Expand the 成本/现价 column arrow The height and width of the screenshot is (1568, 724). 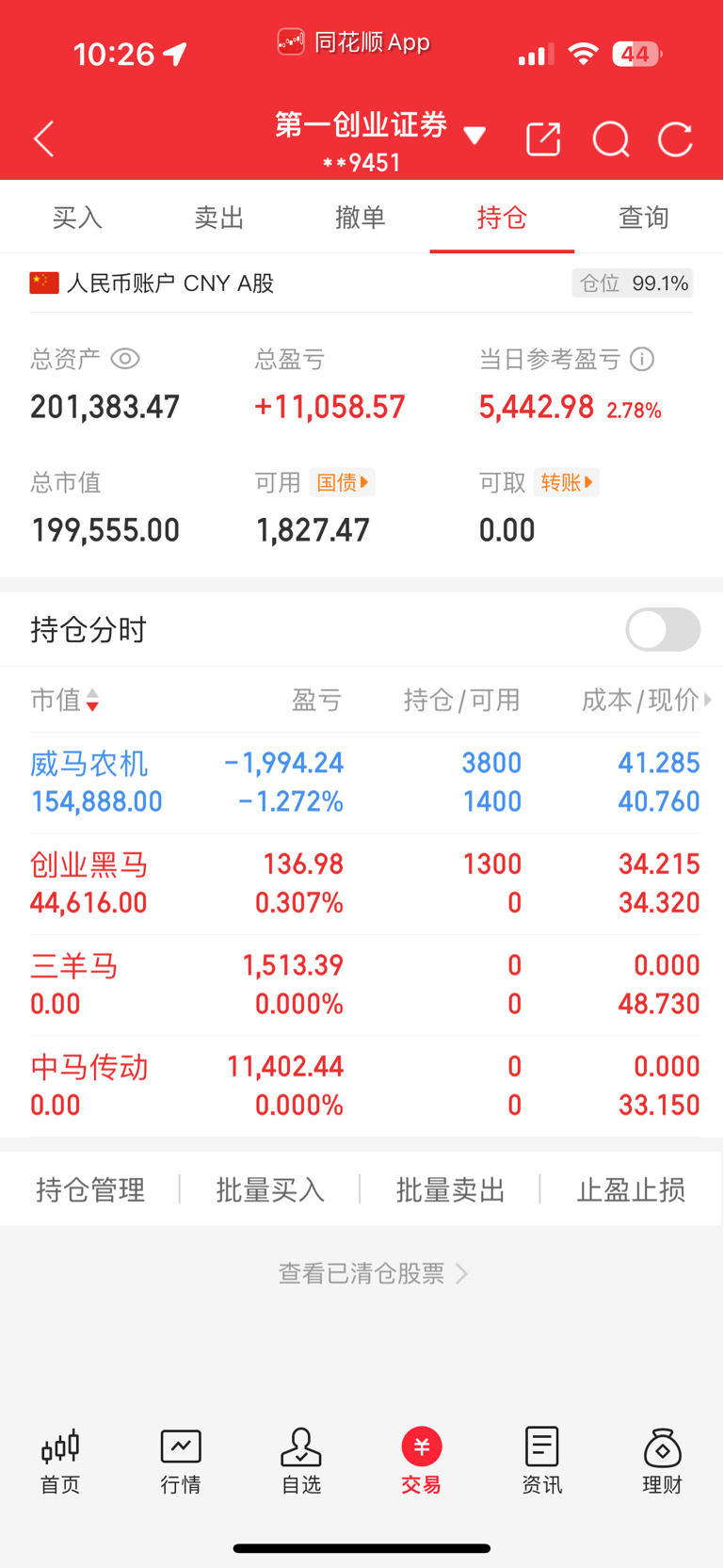(x=708, y=700)
